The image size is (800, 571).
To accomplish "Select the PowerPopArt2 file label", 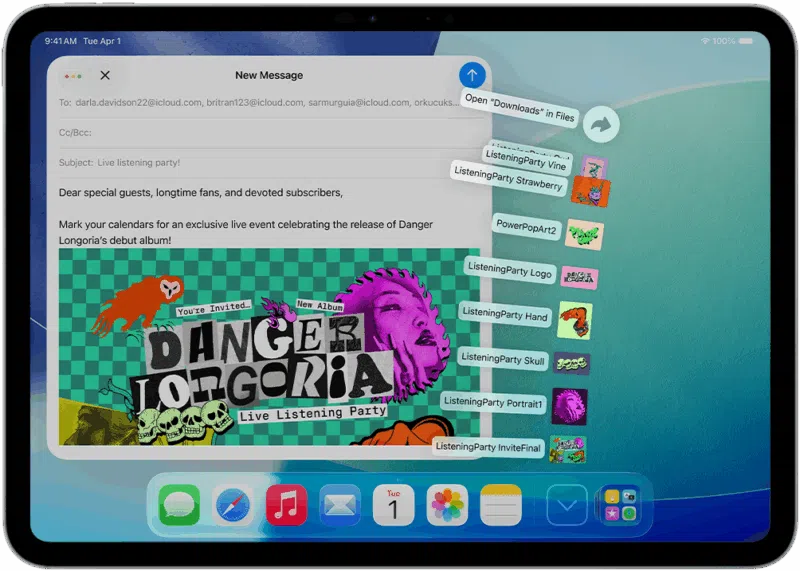I will 526,226.
